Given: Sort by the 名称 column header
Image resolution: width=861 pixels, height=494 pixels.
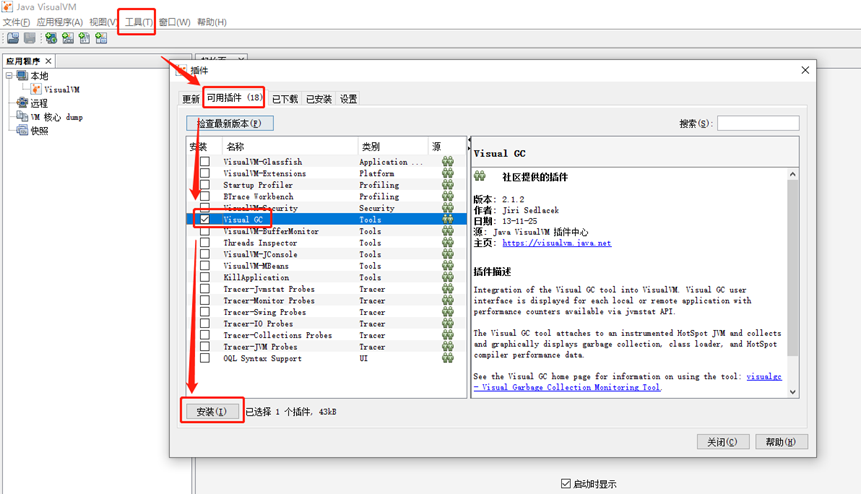Looking at the screenshot, I should click(289, 147).
